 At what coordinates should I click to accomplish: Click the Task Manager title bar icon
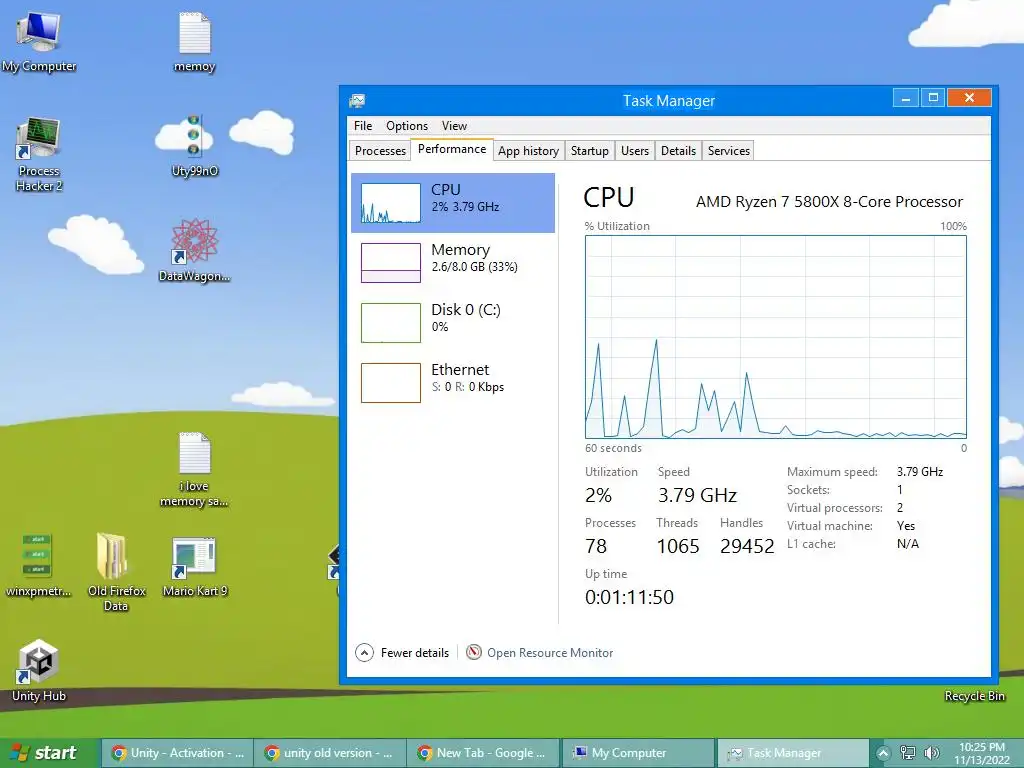(x=357, y=101)
